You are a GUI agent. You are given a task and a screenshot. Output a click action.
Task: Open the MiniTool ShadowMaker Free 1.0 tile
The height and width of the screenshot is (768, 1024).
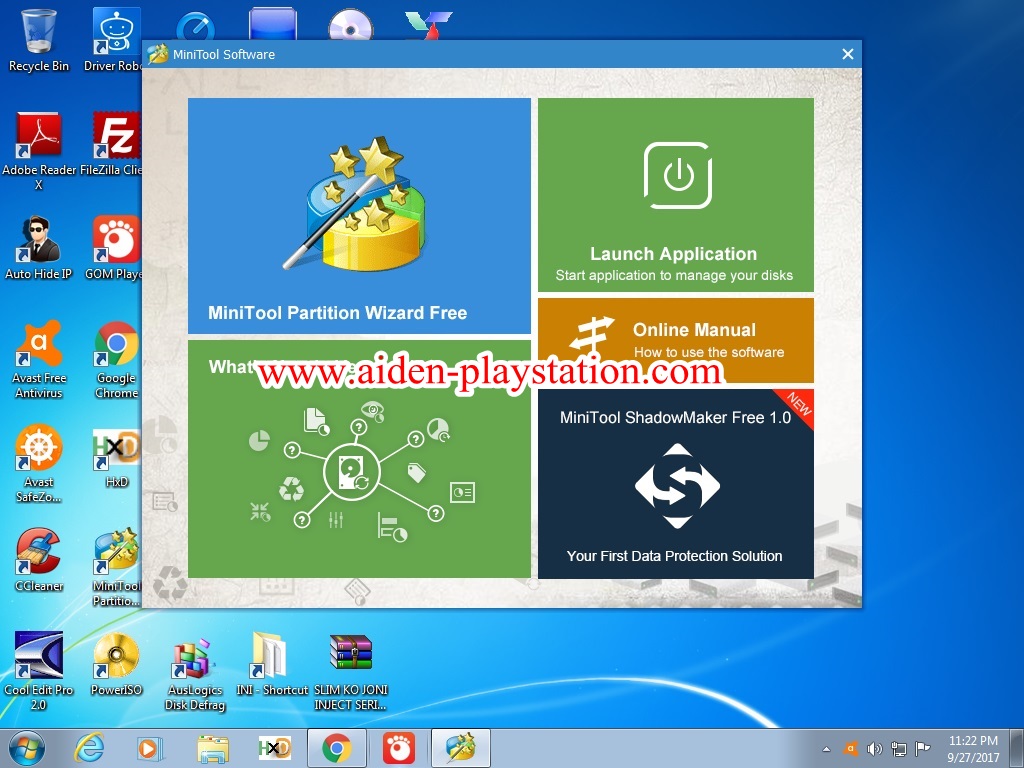pyautogui.click(x=676, y=484)
